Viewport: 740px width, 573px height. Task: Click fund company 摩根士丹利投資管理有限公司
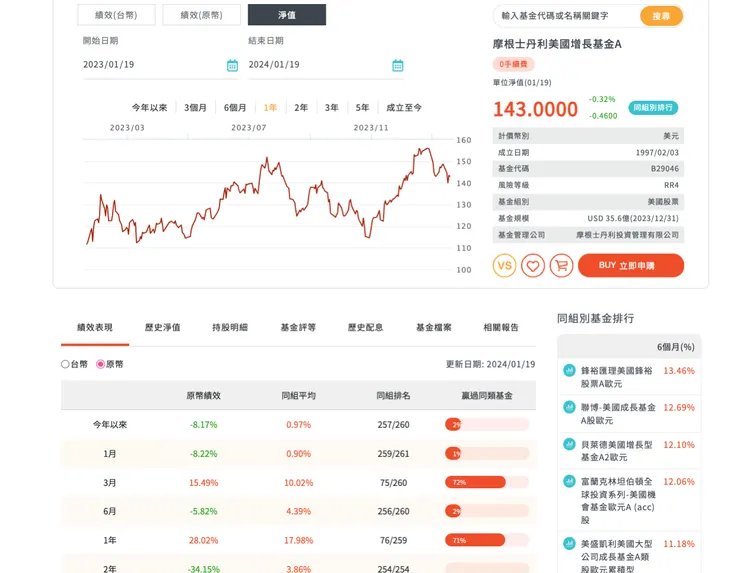627,235
